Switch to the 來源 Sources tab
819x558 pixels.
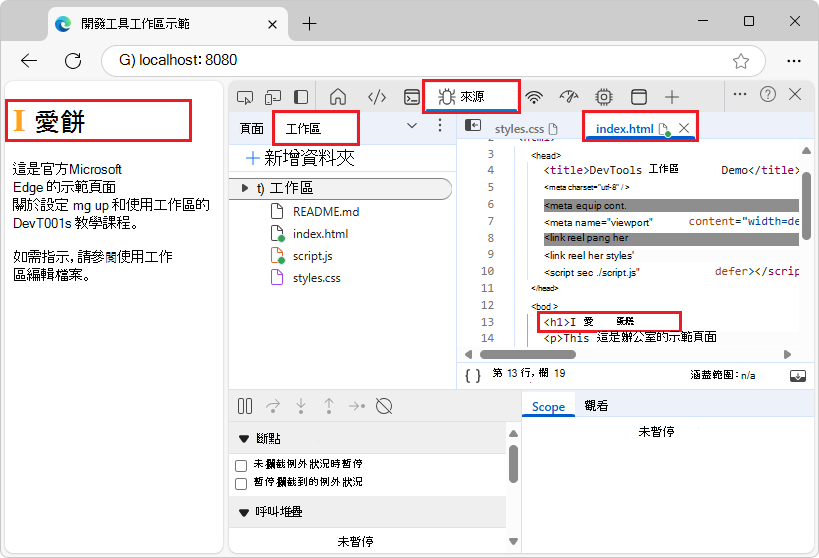point(471,96)
